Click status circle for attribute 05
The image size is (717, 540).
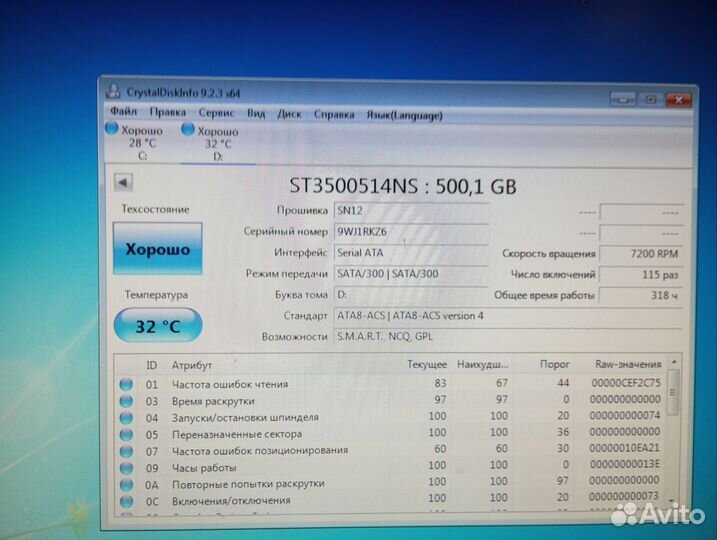(x=127, y=434)
